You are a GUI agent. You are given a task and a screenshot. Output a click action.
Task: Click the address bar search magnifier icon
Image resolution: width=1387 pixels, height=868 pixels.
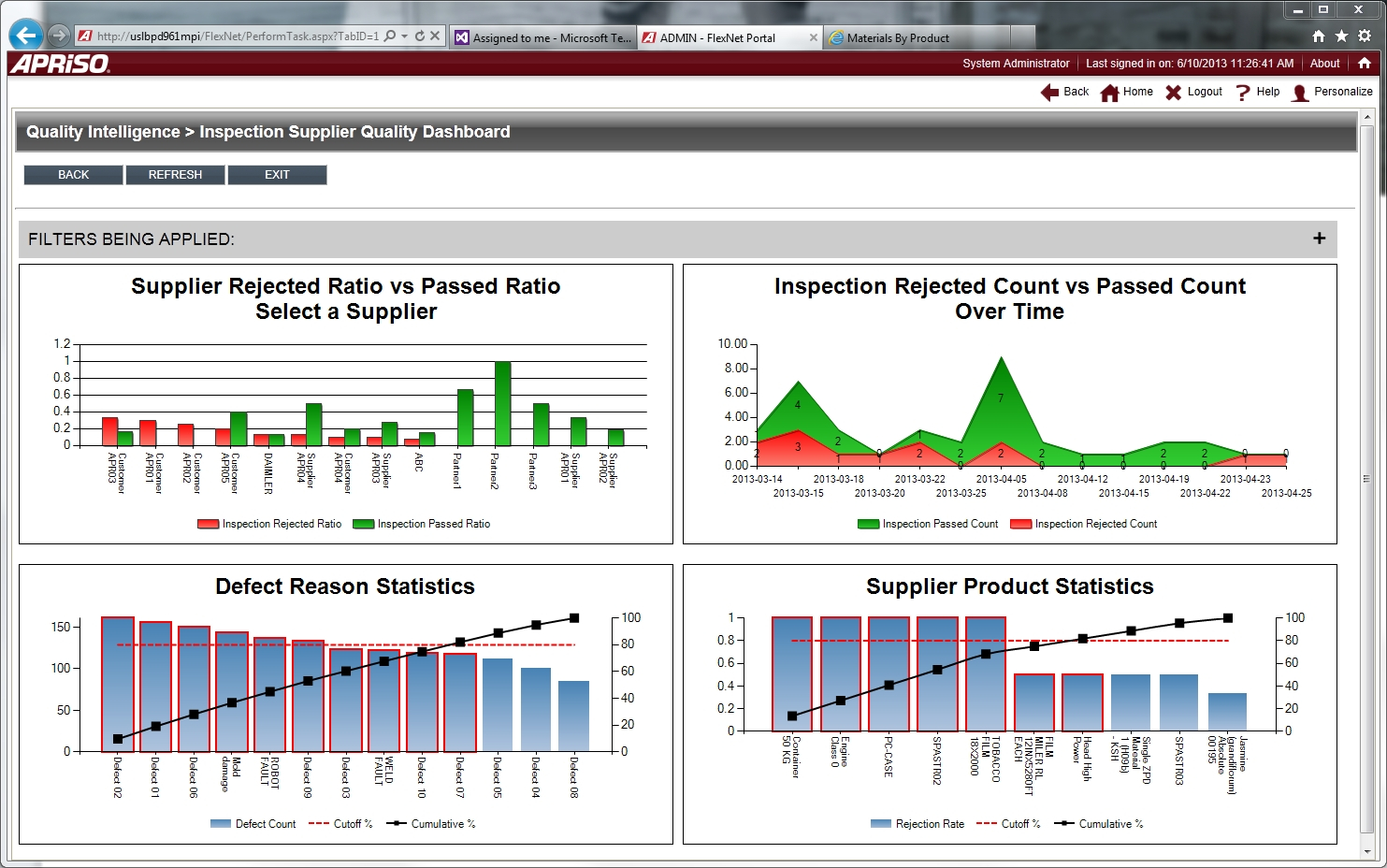pos(390,36)
